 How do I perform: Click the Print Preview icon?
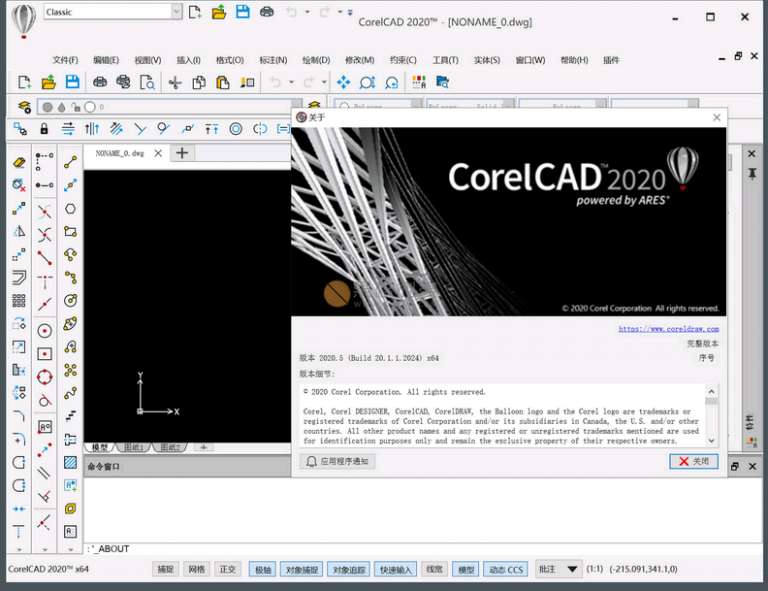click(x=147, y=82)
